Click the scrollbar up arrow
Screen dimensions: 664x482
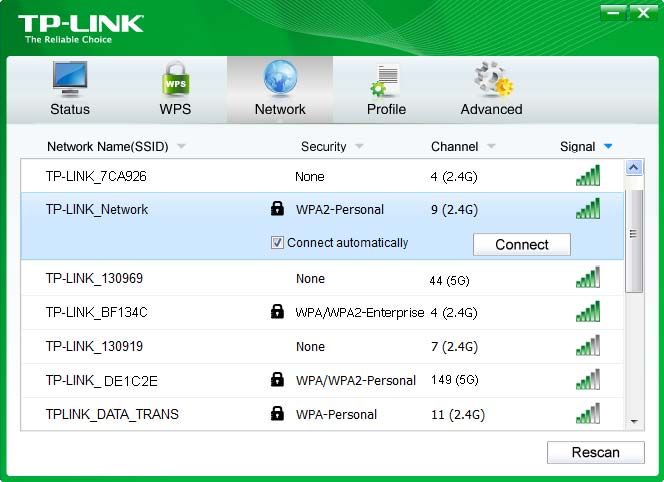click(634, 168)
